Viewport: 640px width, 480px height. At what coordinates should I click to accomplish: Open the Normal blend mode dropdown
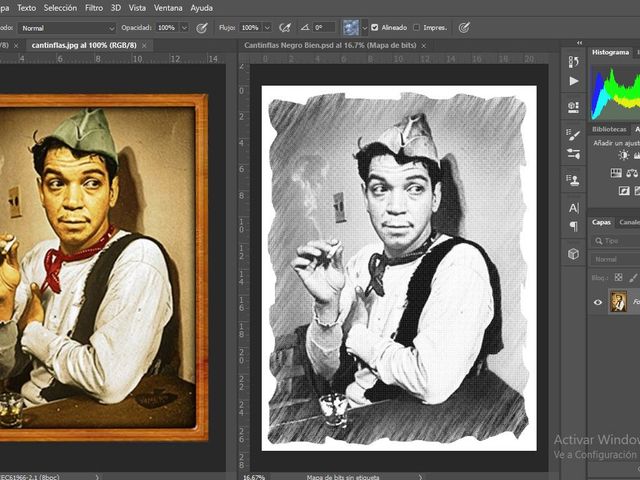[66, 28]
